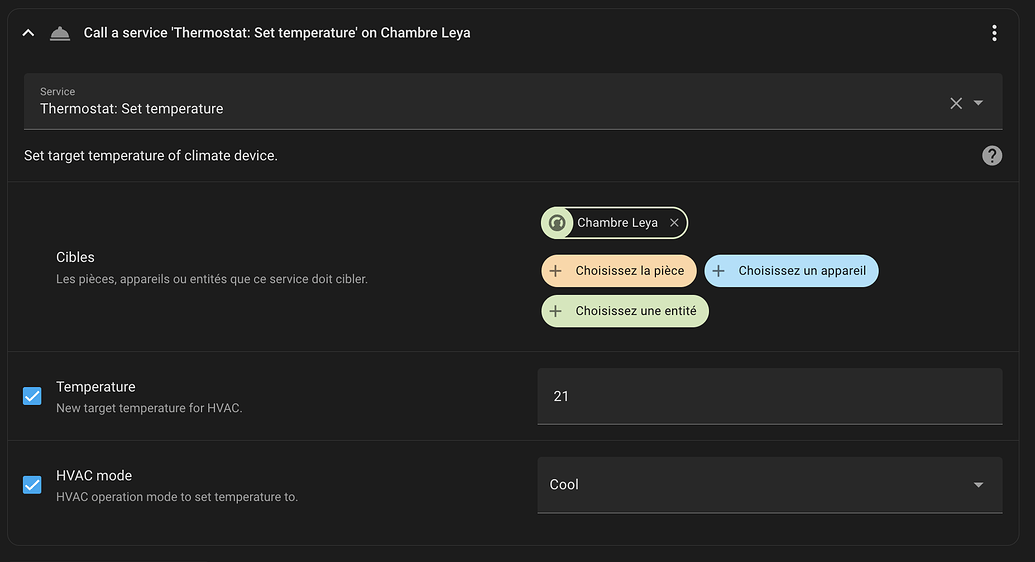Click the 'HVAC mode' label

(x=94, y=475)
